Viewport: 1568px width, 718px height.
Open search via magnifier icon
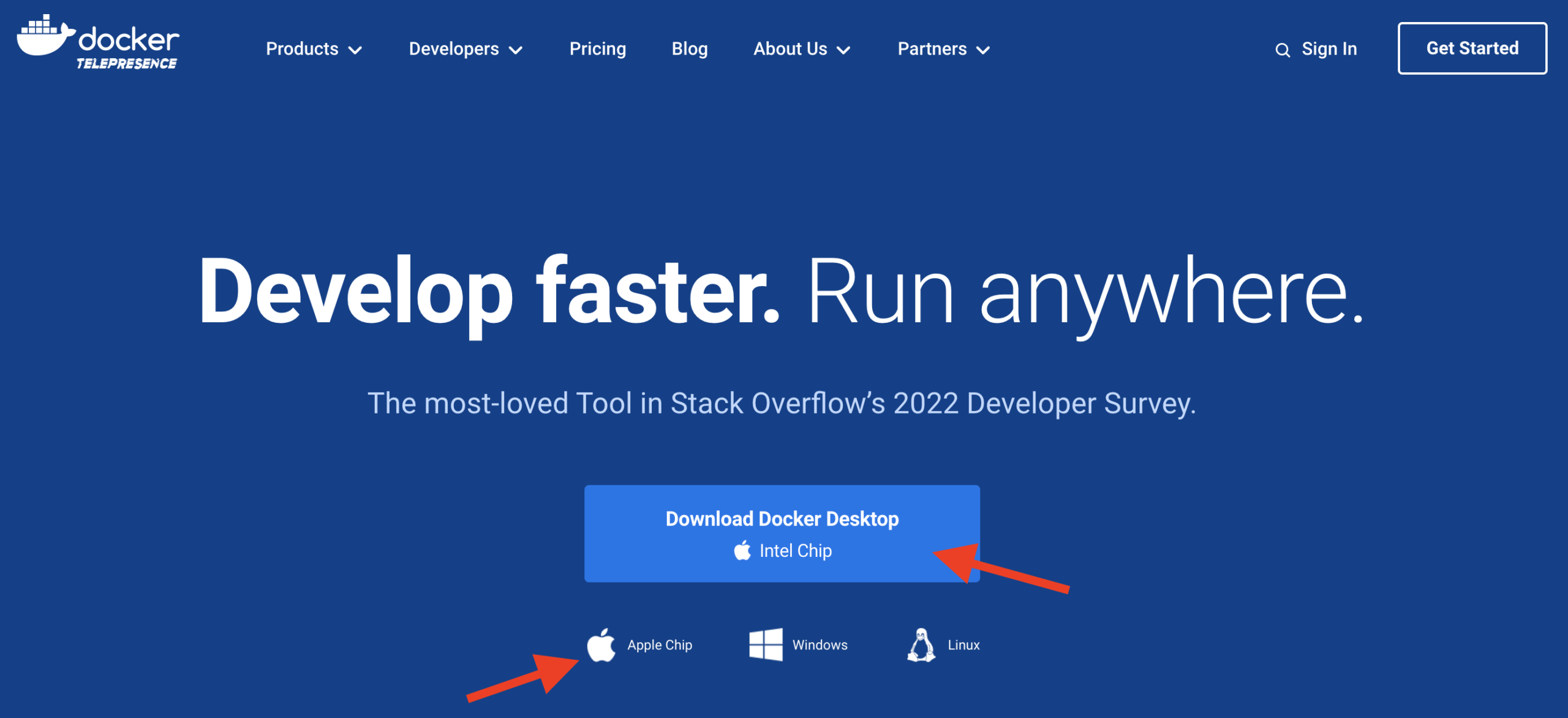[1282, 50]
